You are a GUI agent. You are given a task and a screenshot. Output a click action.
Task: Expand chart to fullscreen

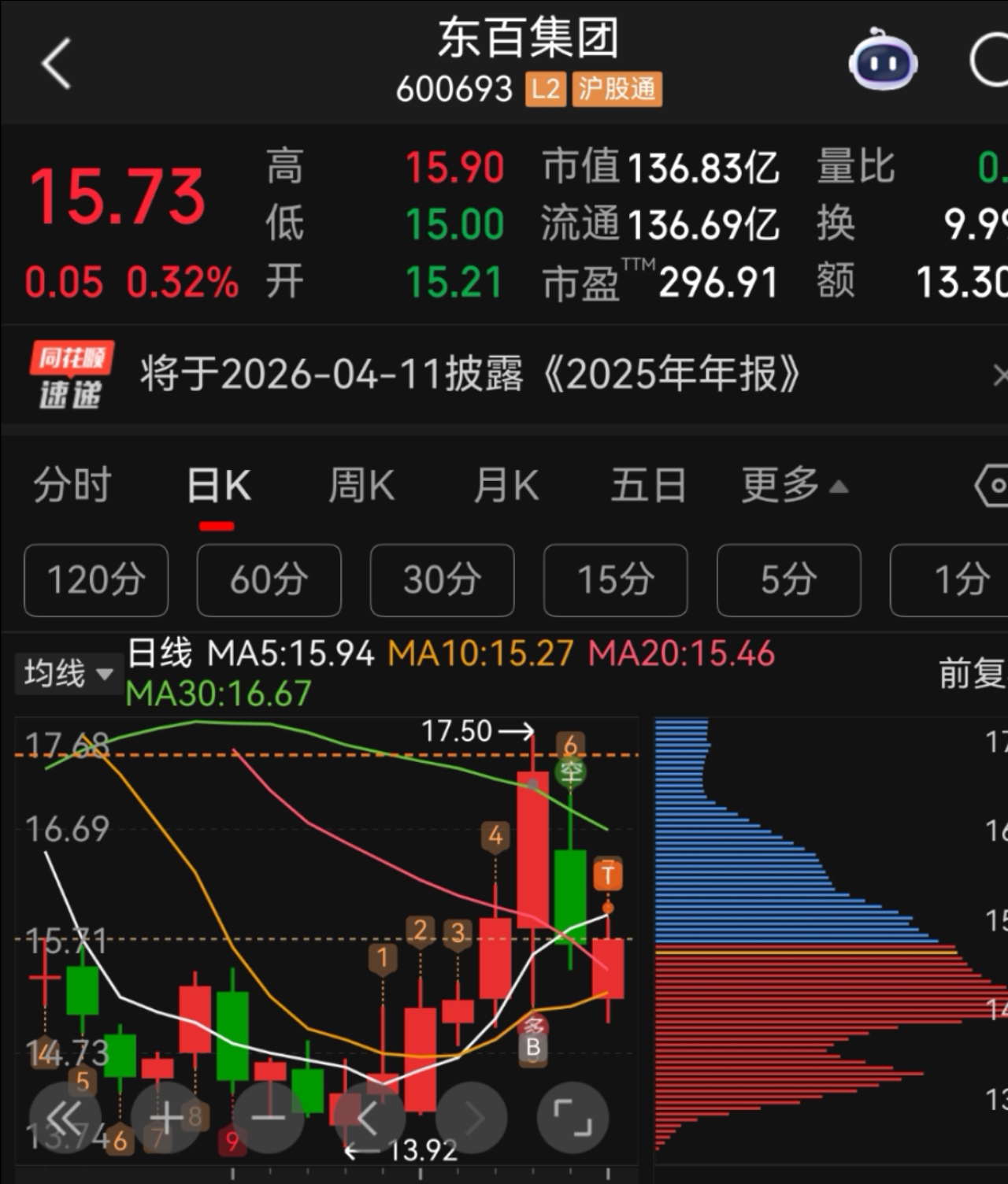pyautogui.click(x=573, y=1118)
